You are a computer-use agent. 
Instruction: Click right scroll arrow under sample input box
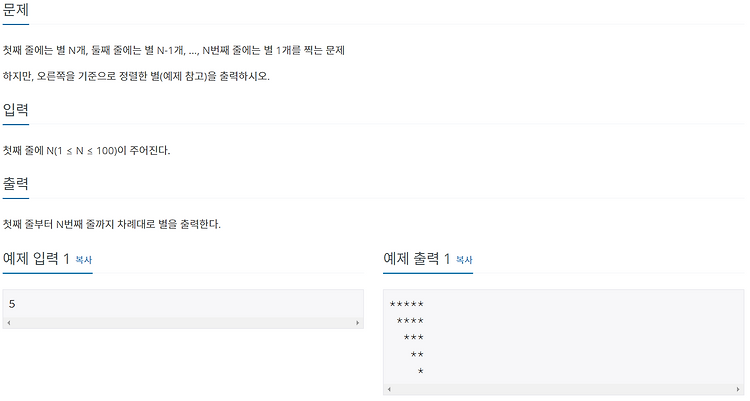357,323
